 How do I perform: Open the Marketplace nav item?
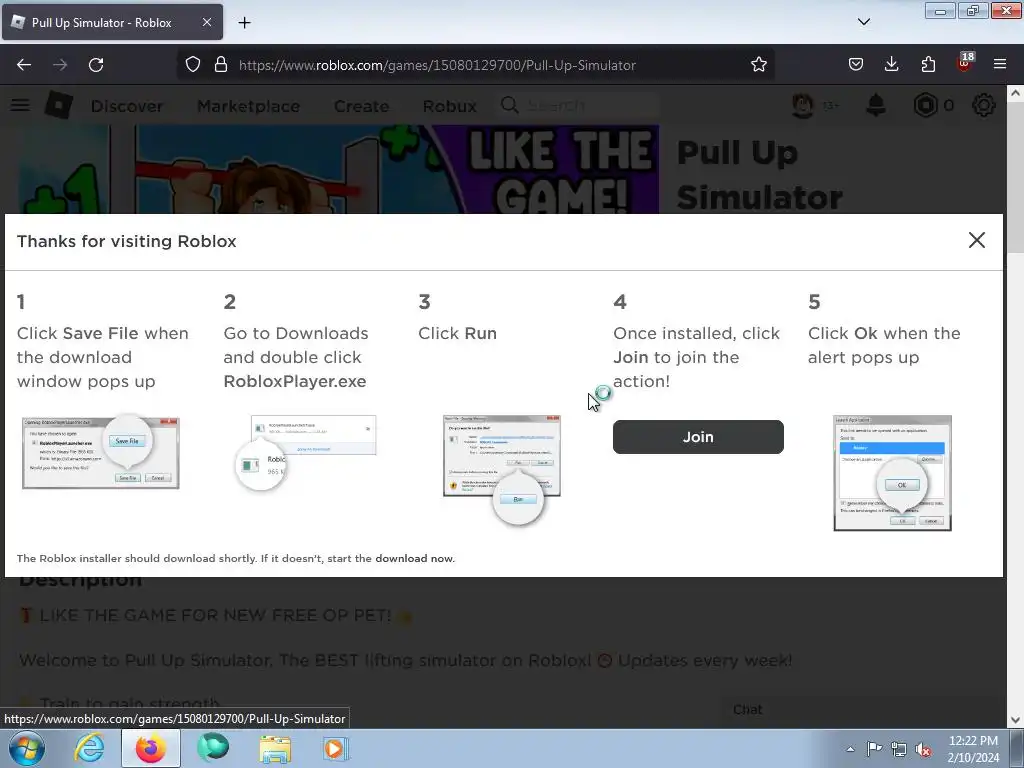click(248, 106)
